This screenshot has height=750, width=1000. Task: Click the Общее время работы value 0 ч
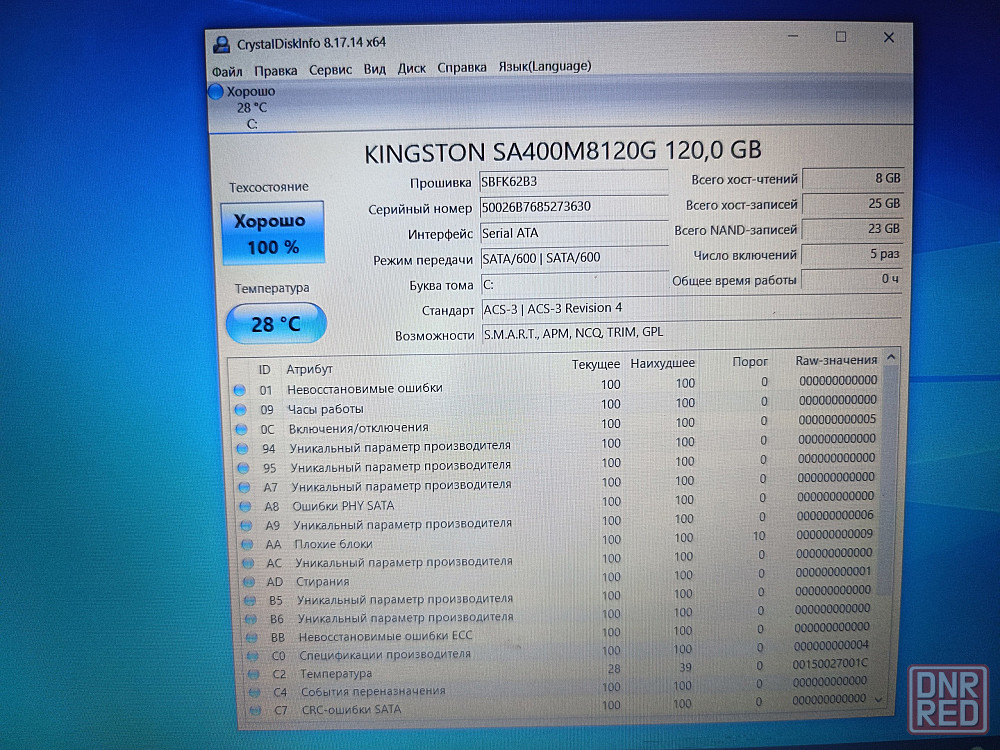click(x=851, y=279)
